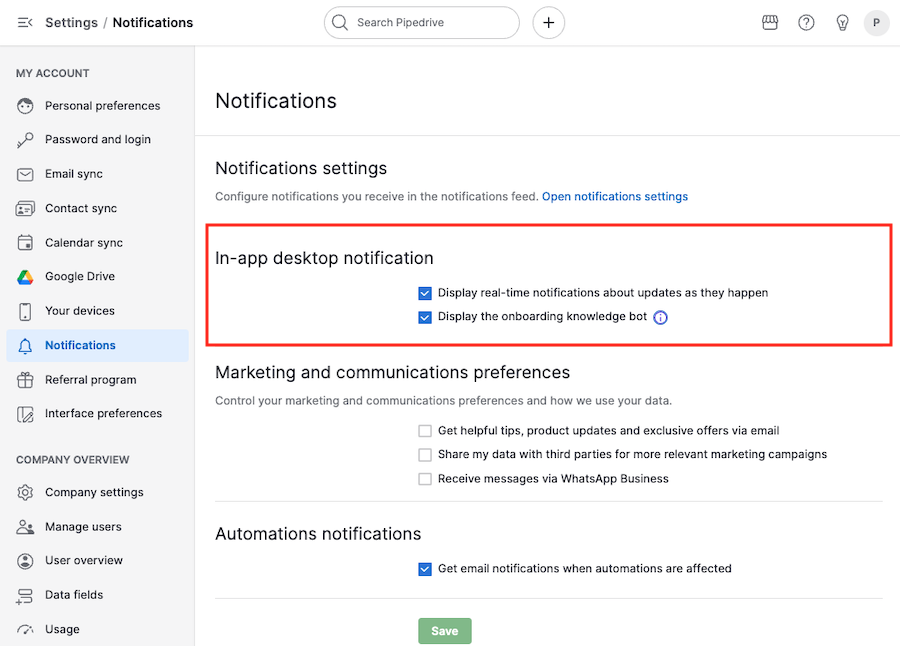The height and width of the screenshot is (646, 900).
Task: Click the Email sync envelope icon
Action: point(25,173)
